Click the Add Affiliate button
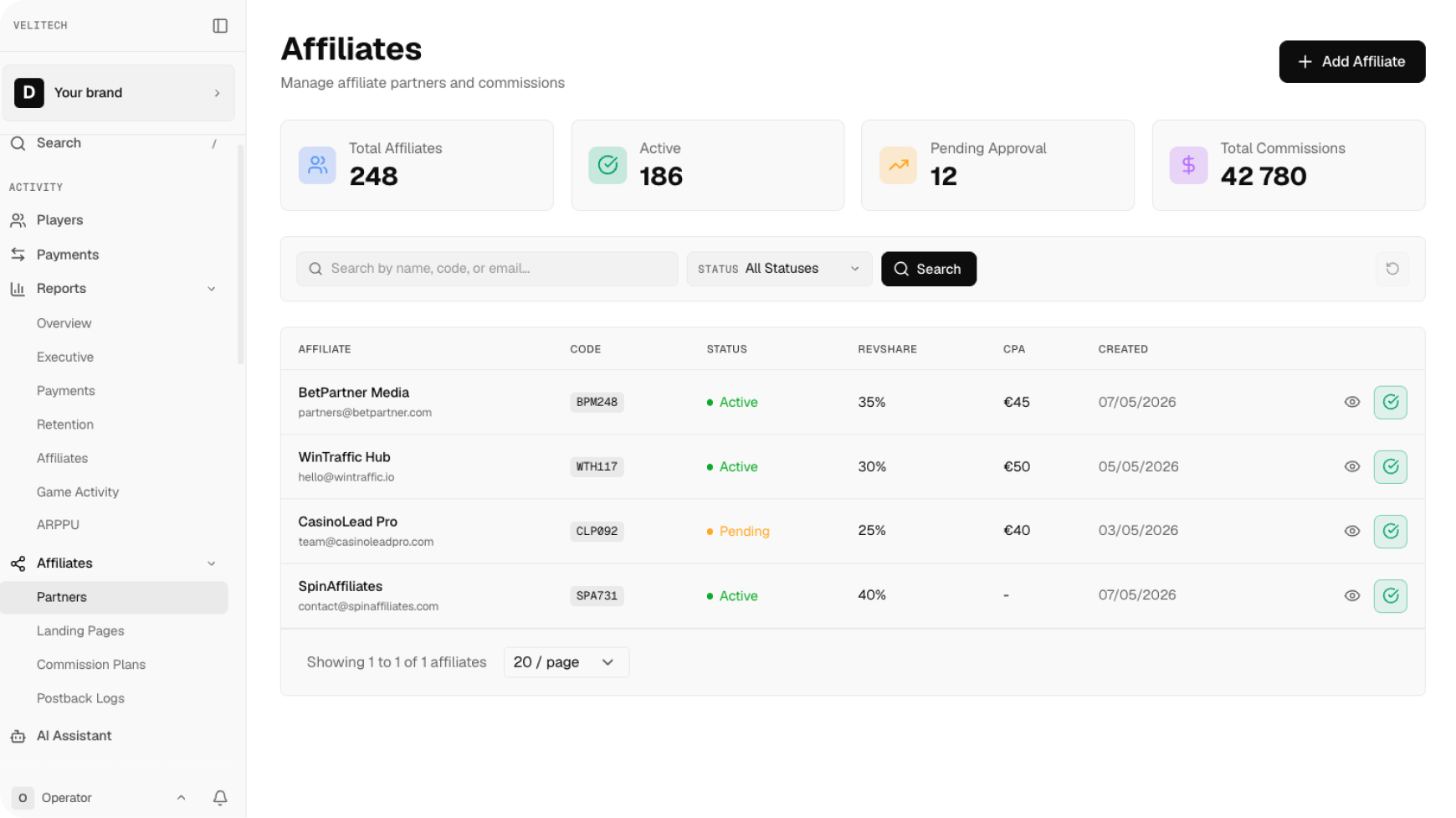This screenshot has width=1456, height=818. coord(1352,62)
